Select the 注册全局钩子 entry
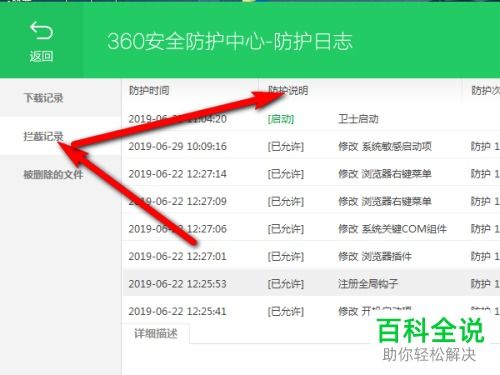 coord(368,284)
